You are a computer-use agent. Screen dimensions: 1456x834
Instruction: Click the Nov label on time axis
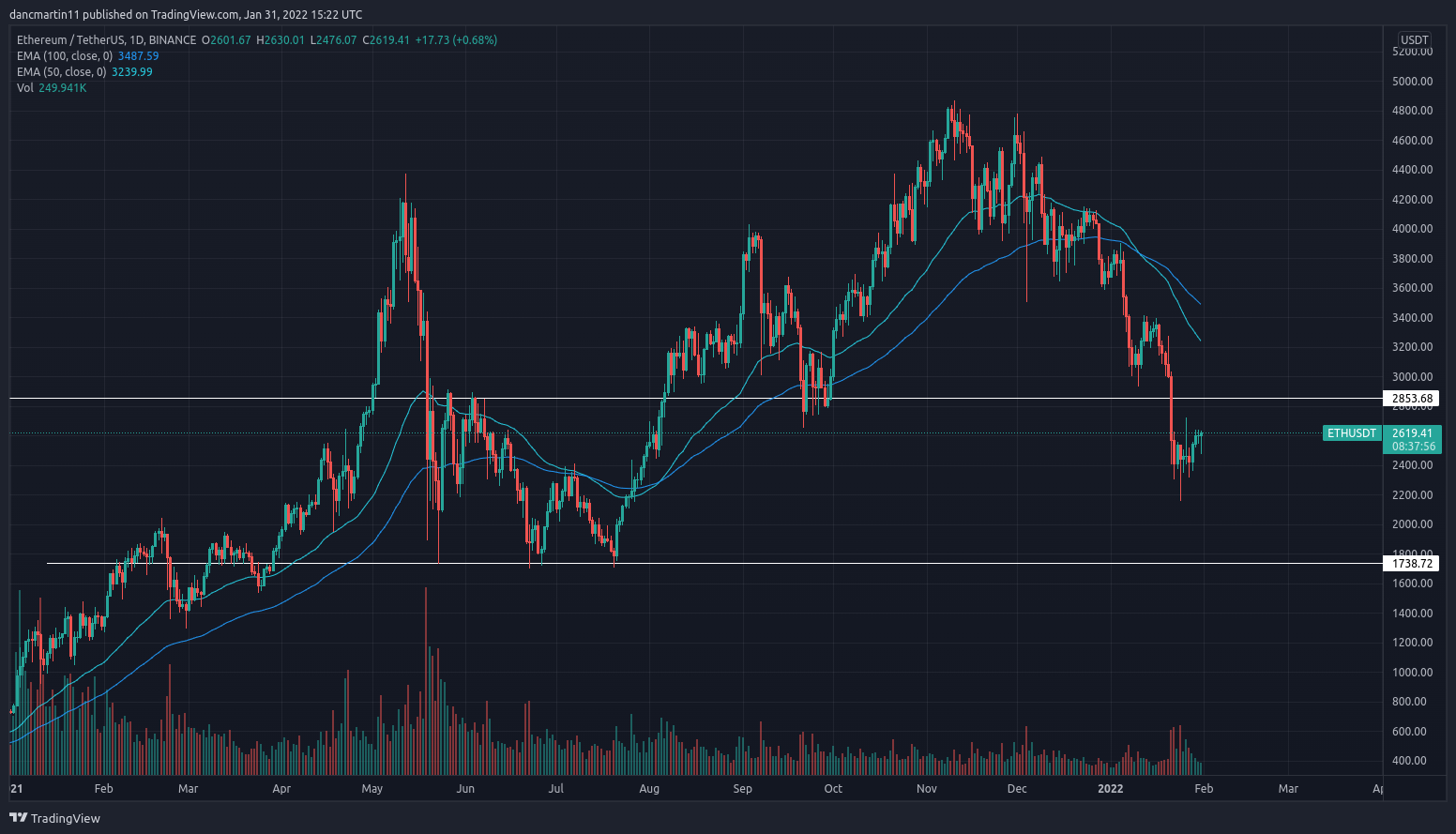click(927, 789)
